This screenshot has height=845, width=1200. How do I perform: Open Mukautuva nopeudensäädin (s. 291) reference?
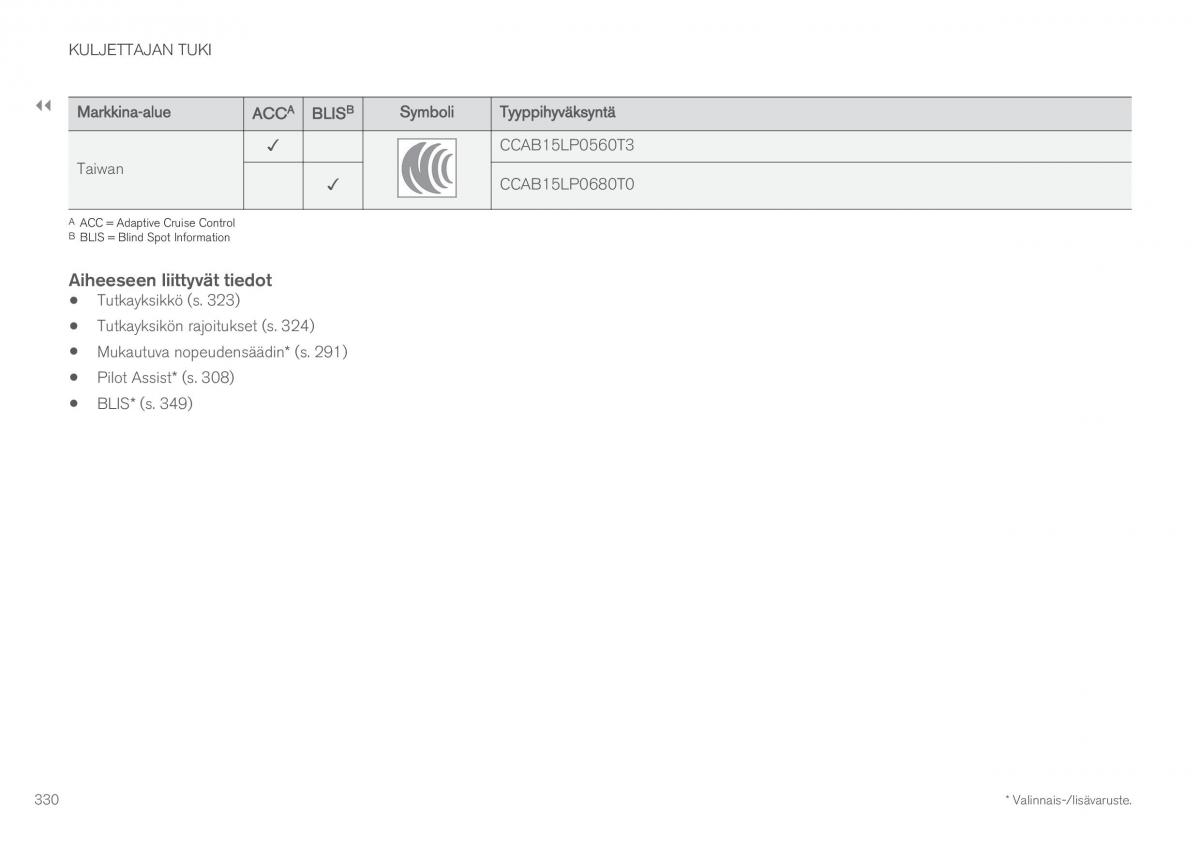(x=222, y=351)
